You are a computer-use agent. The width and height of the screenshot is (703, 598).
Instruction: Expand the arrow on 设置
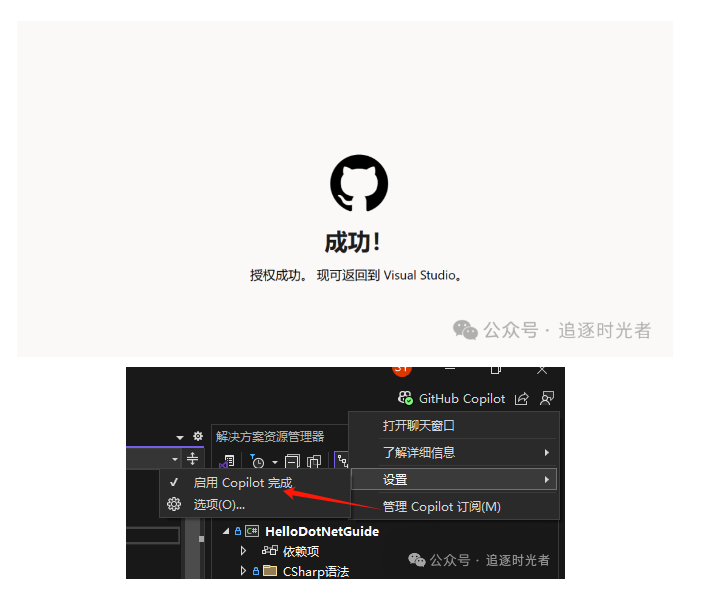click(x=547, y=479)
